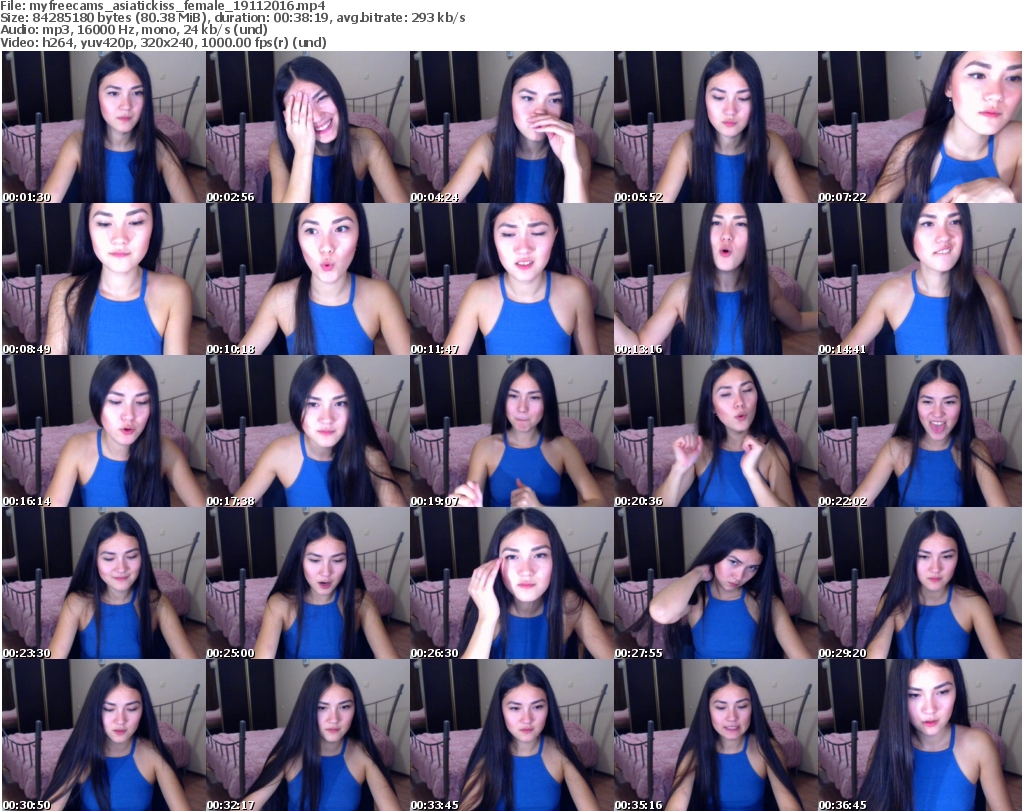Open the thumbnail timestamped 00:01:30
Screen dimensions: 1024x811
[x=104, y=127]
